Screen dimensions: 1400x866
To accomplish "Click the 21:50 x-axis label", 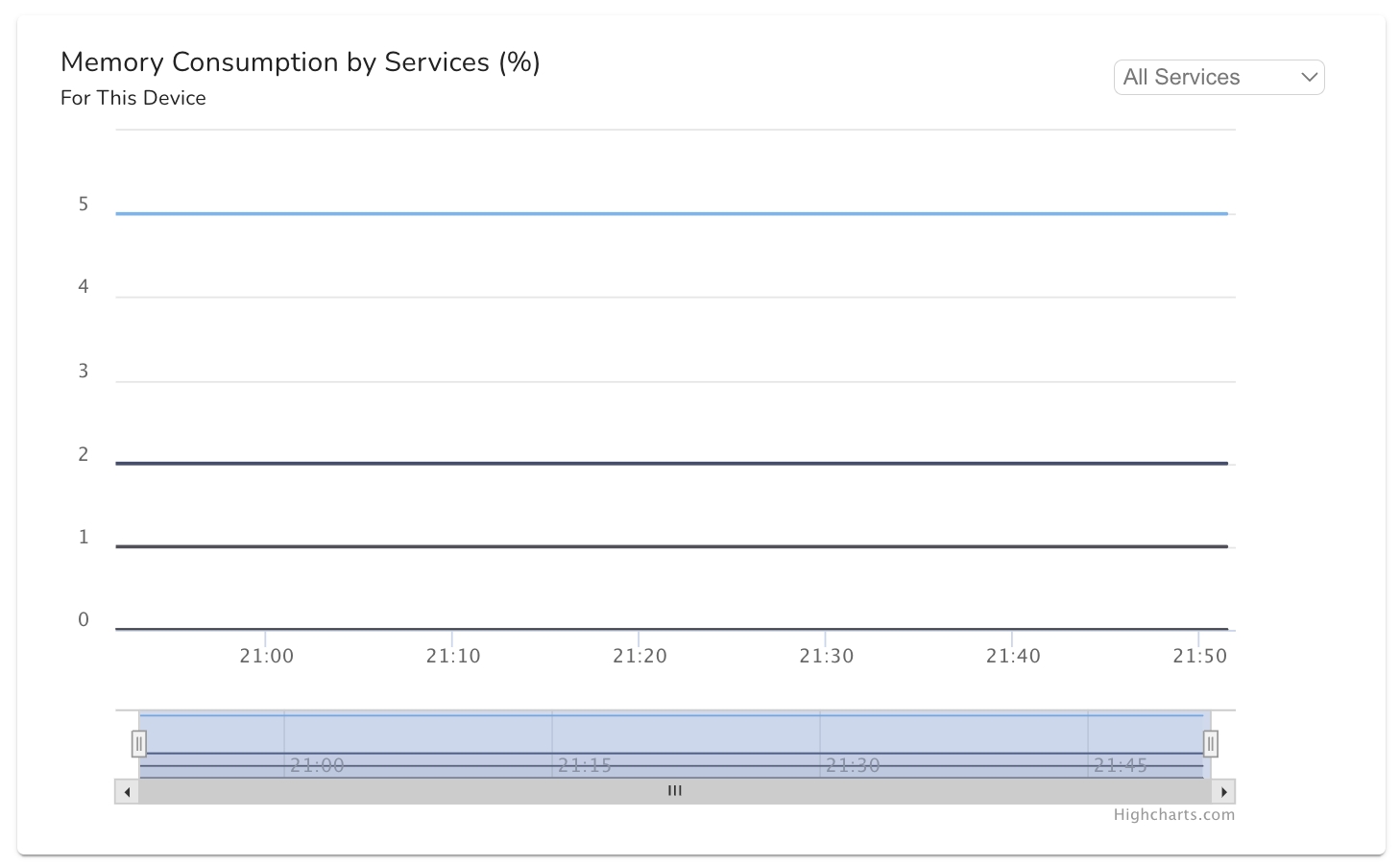I will pyautogui.click(x=1199, y=656).
